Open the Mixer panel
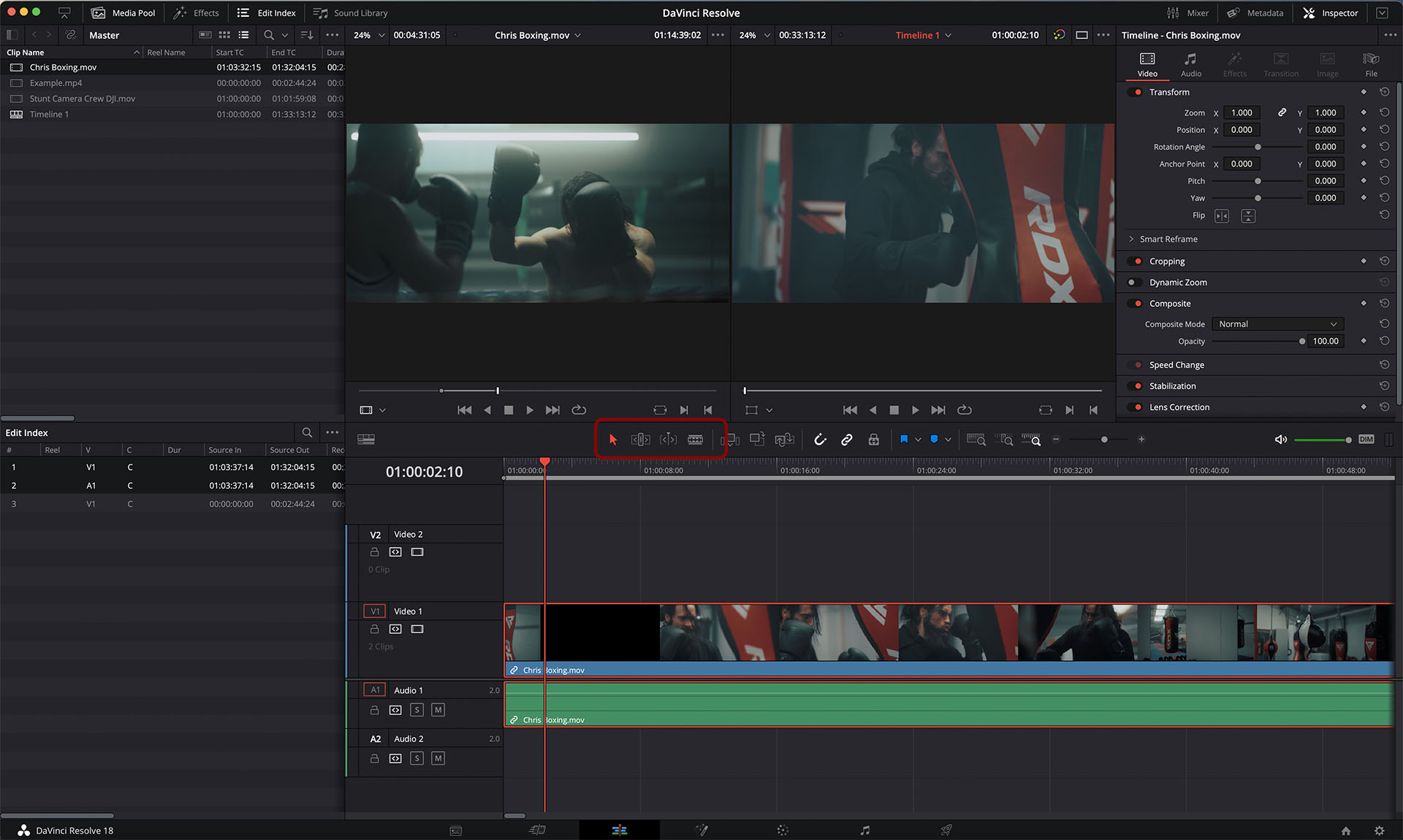This screenshot has width=1403, height=840. (x=1187, y=13)
